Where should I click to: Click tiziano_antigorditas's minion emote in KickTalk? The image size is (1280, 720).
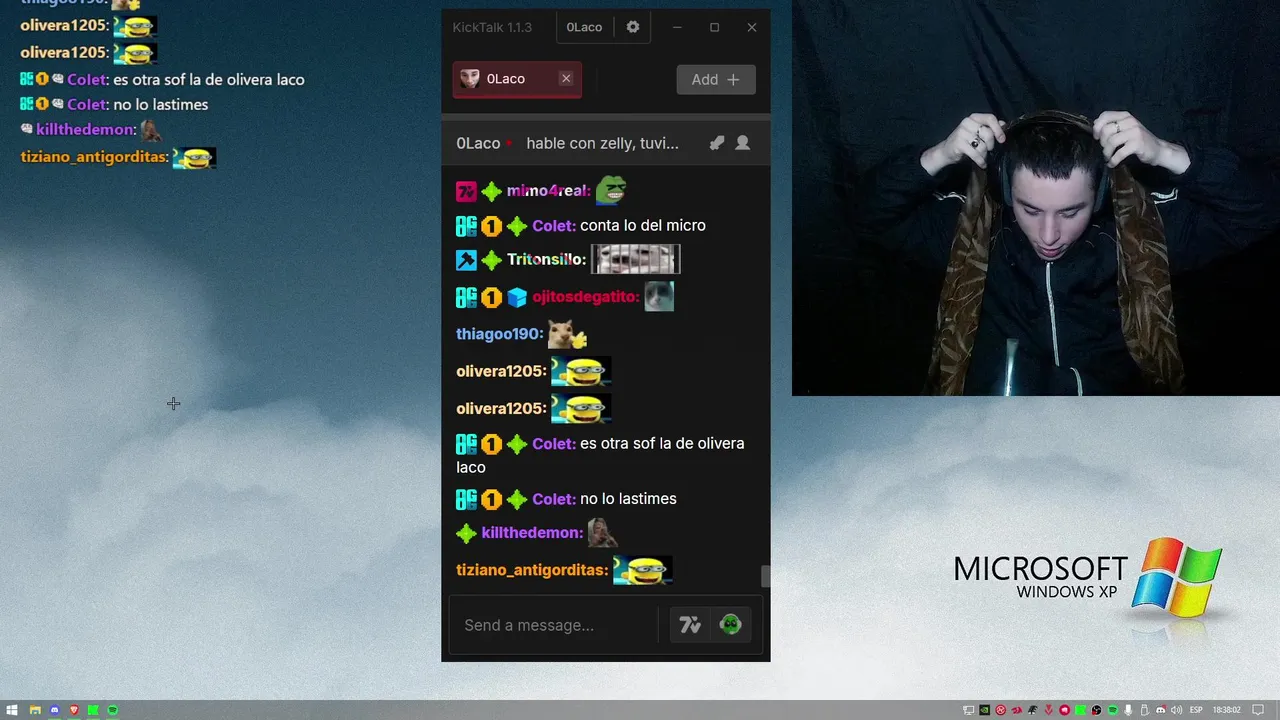point(642,570)
